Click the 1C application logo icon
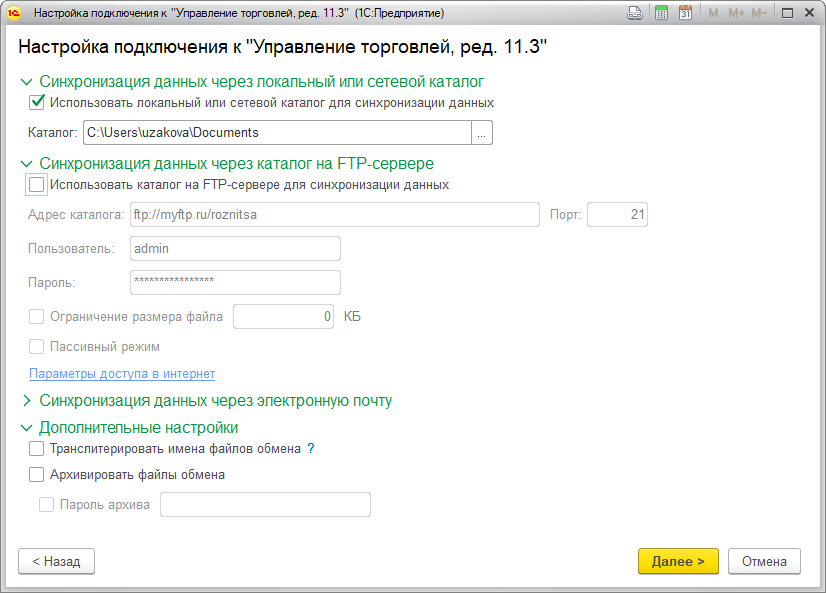The width and height of the screenshot is (826, 593). pos(14,13)
